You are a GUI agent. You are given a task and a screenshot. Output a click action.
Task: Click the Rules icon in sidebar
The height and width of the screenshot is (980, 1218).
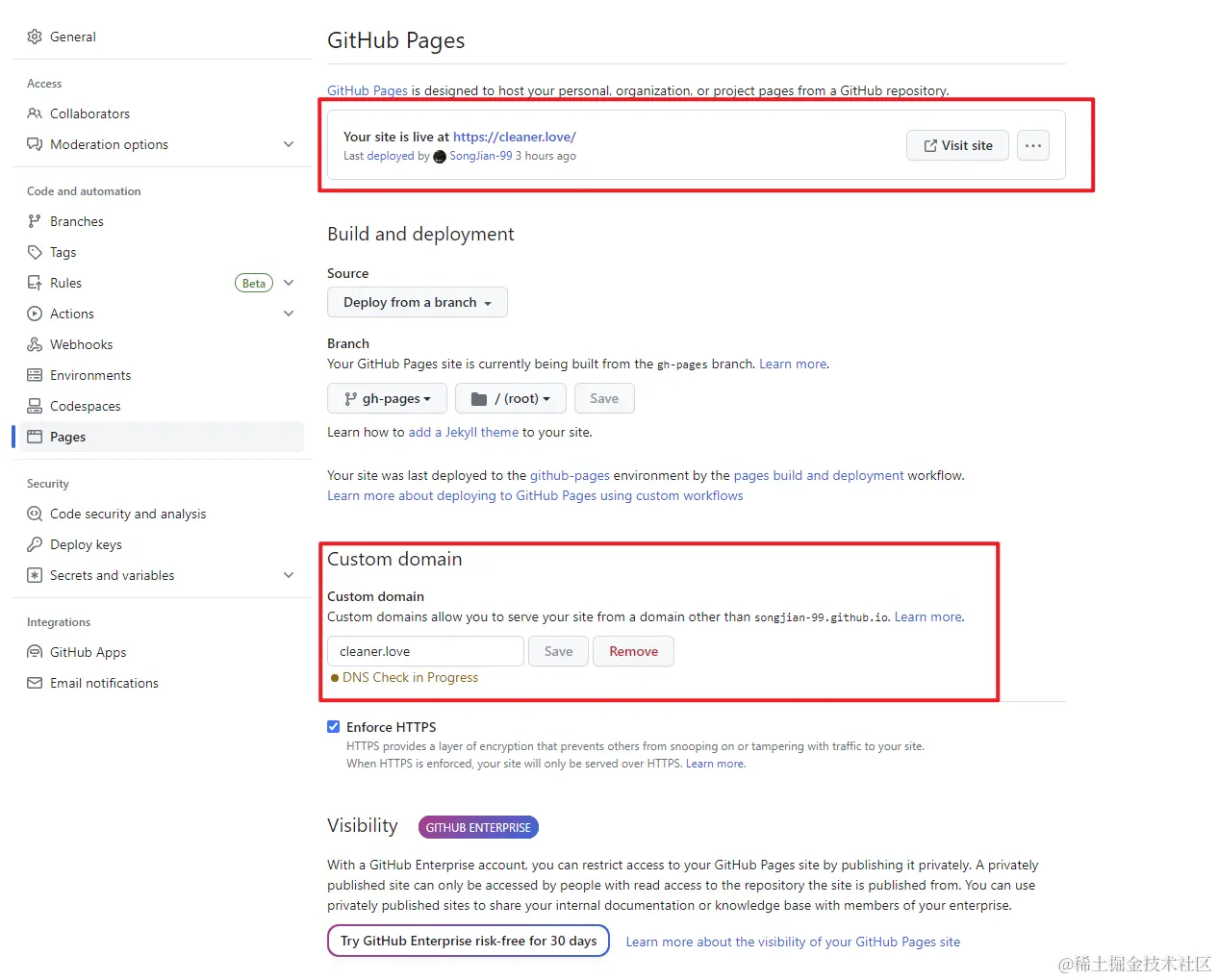(35, 283)
